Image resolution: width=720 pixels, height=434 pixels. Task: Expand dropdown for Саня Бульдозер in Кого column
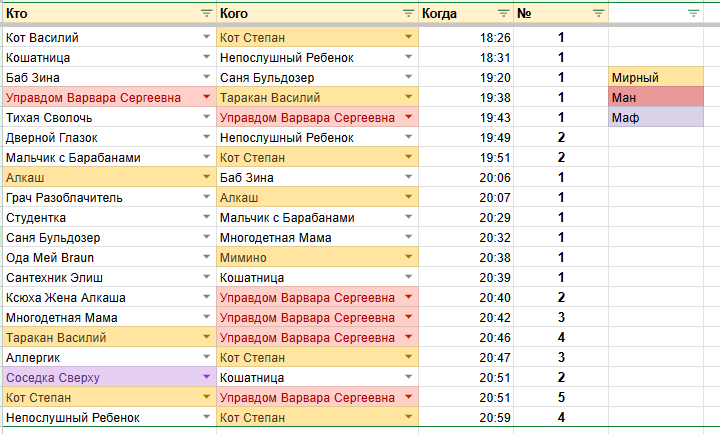coord(408,77)
